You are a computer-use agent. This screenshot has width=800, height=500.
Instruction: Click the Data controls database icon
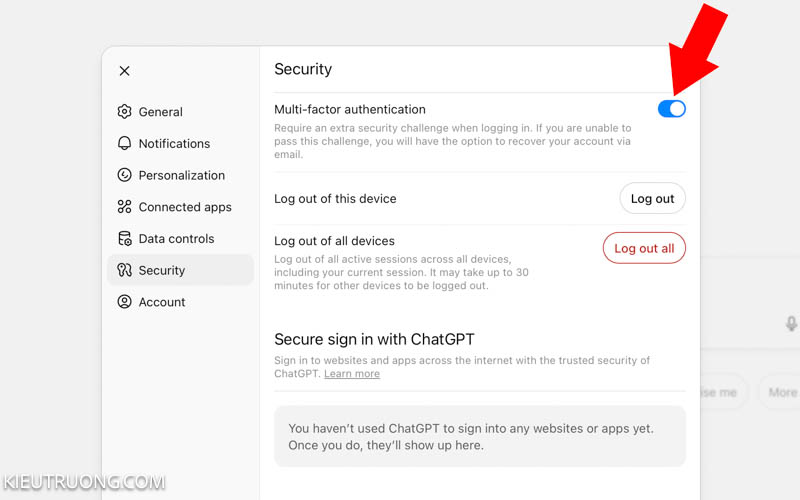(x=125, y=239)
